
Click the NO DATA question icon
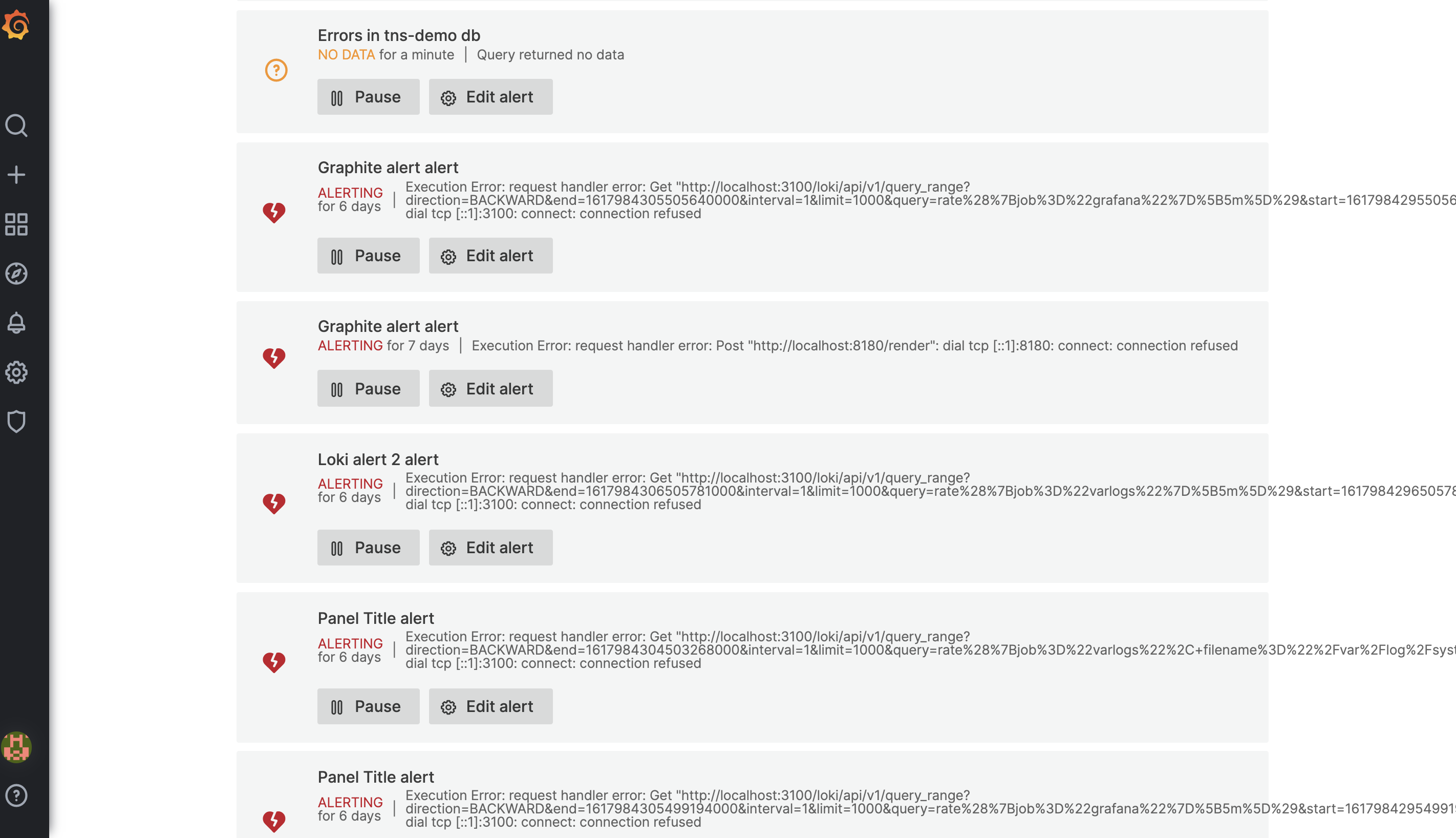276,69
